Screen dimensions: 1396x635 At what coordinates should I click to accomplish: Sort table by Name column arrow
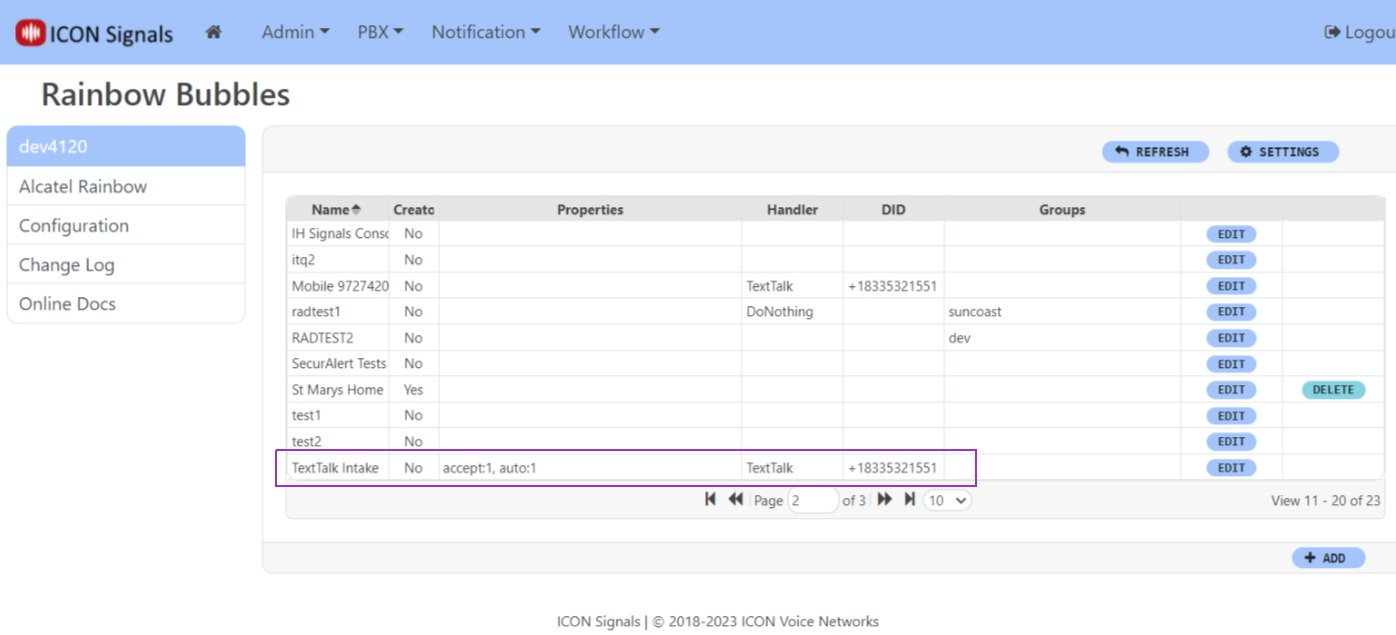(356, 210)
